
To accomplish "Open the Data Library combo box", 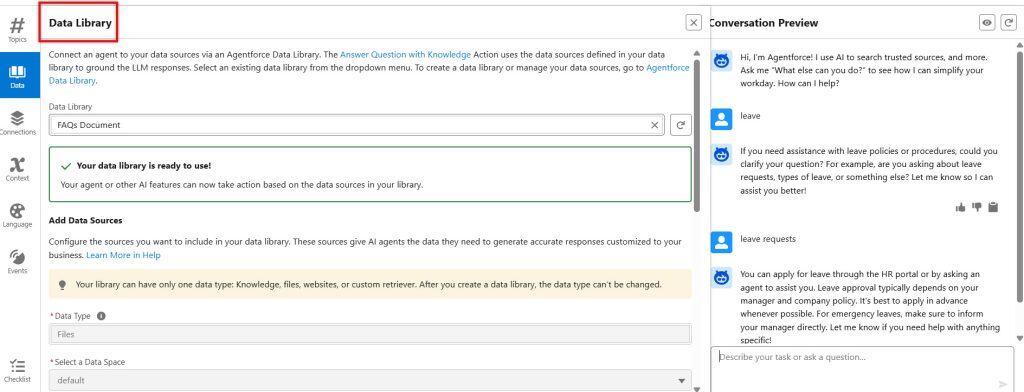I will tap(357, 125).
